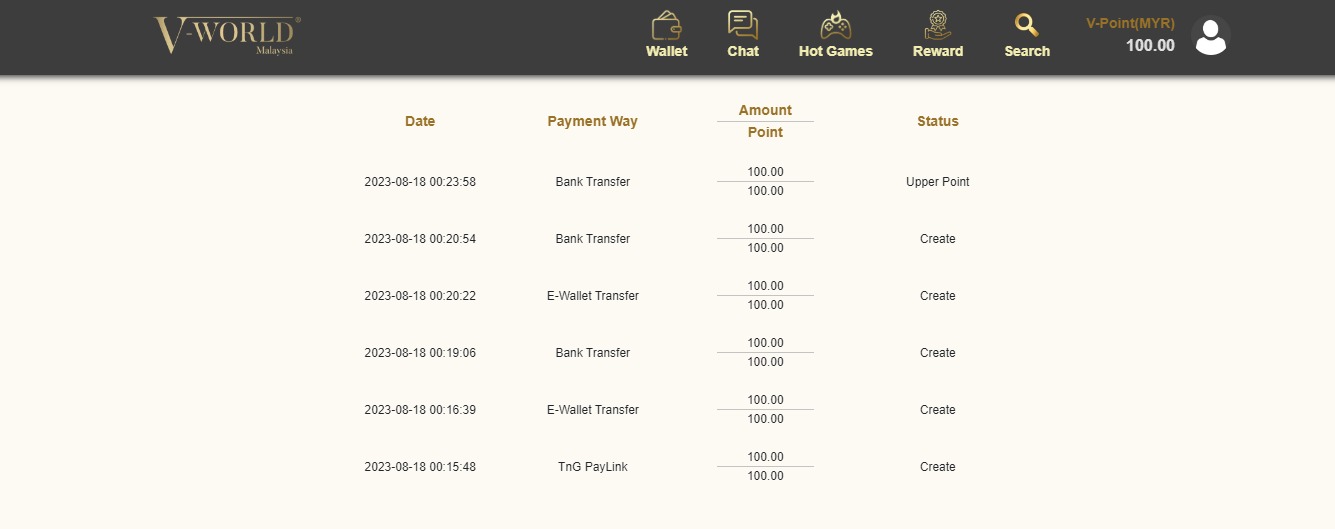Click Create status of 00:20:54 transaction
Image resolution: width=1335 pixels, height=529 pixels.
click(x=938, y=239)
